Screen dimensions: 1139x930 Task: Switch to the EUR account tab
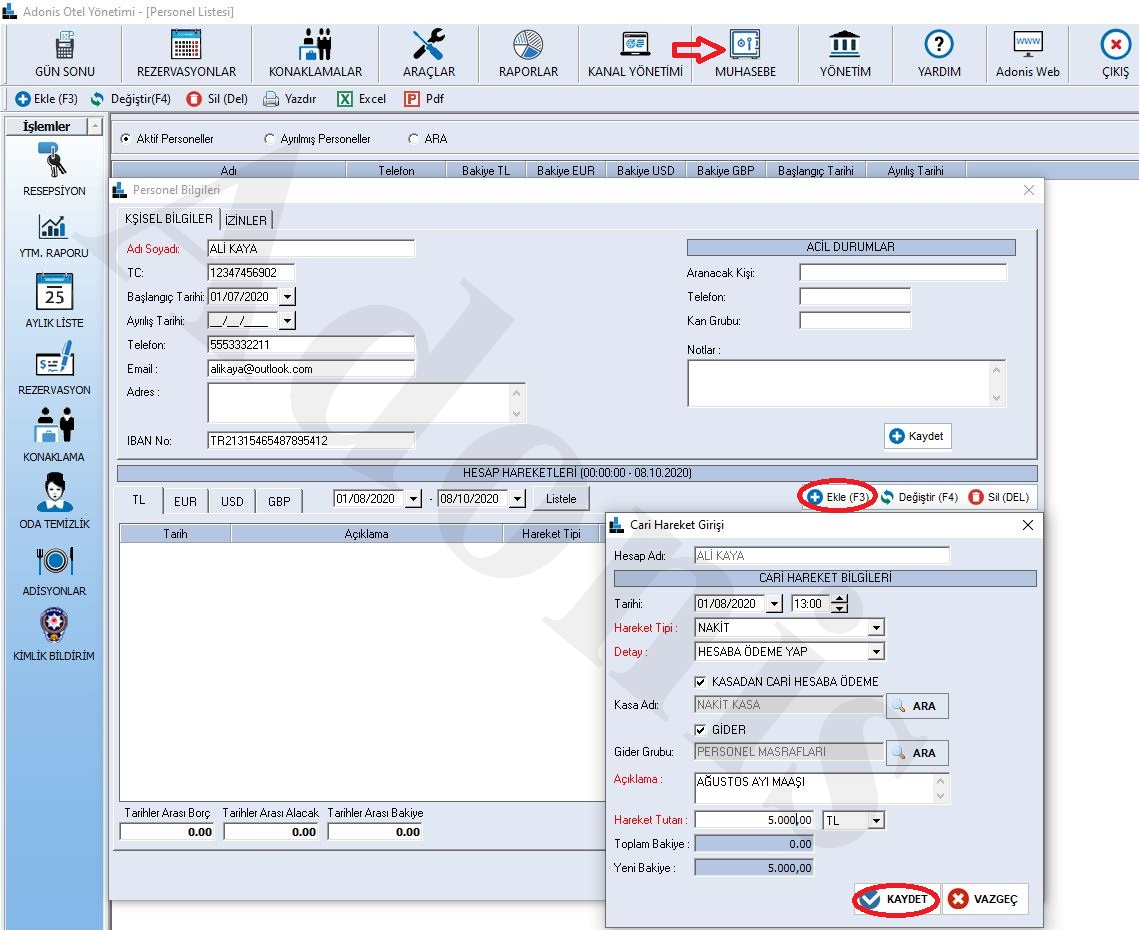click(185, 501)
